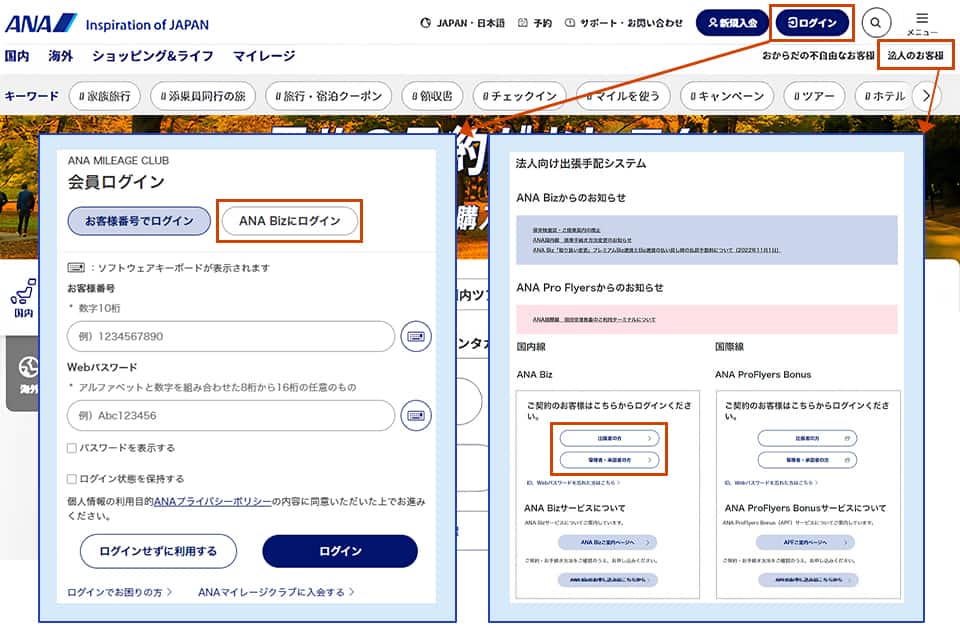This screenshot has width=960, height=629.
Task: Click software keyboard icon beside Webパスワード field
Action: coord(416,415)
